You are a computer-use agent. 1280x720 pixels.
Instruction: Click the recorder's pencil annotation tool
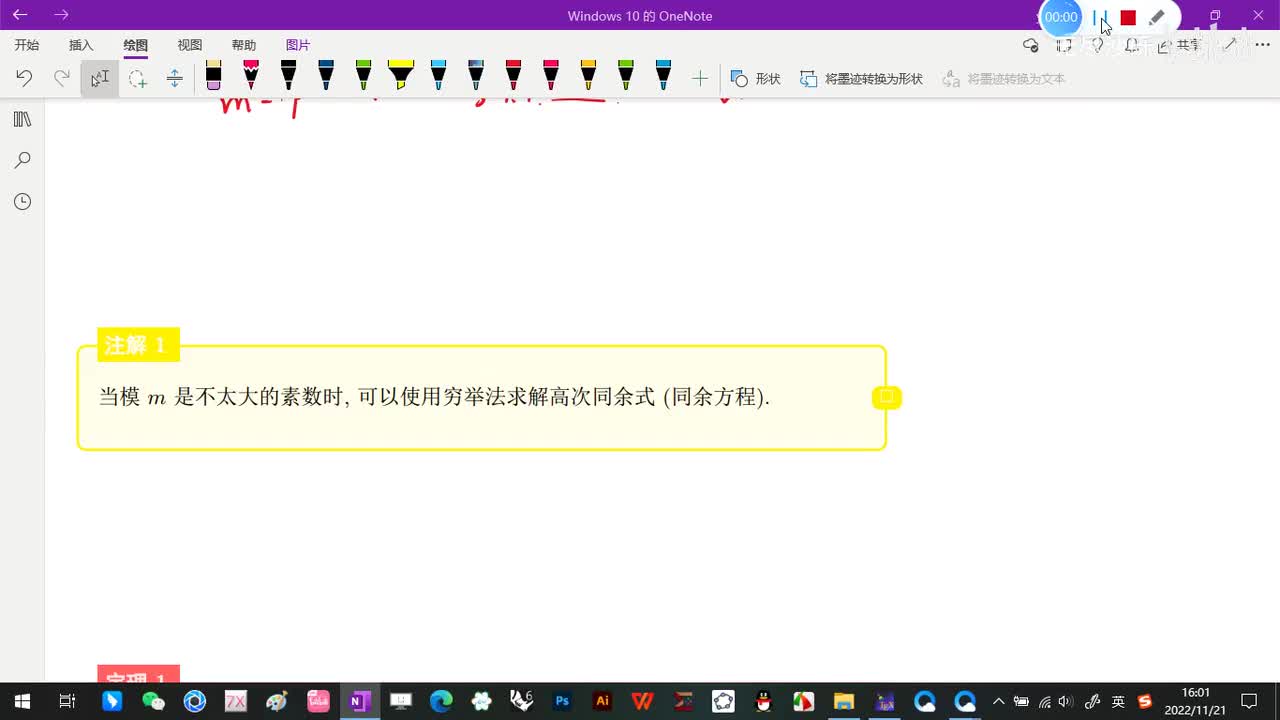point(1157,17)
